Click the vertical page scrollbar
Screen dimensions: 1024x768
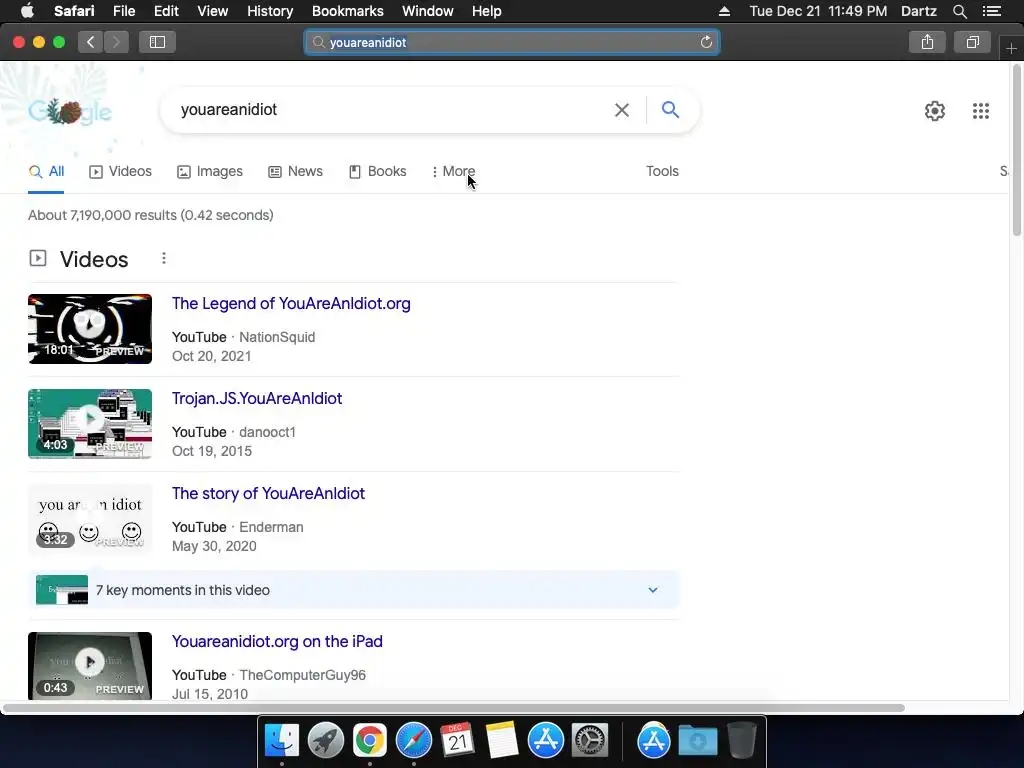tap(1017, 150)
